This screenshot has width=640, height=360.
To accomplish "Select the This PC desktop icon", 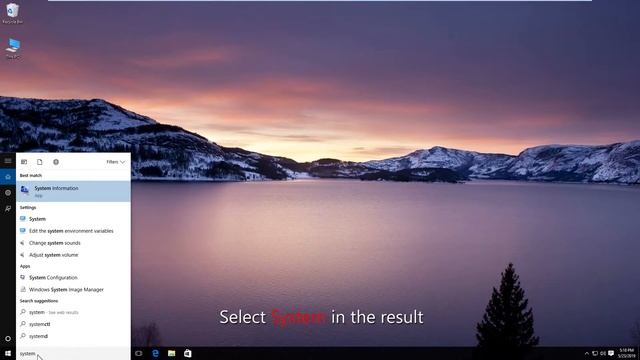I will pyautogui.click(x=13, y=48).
